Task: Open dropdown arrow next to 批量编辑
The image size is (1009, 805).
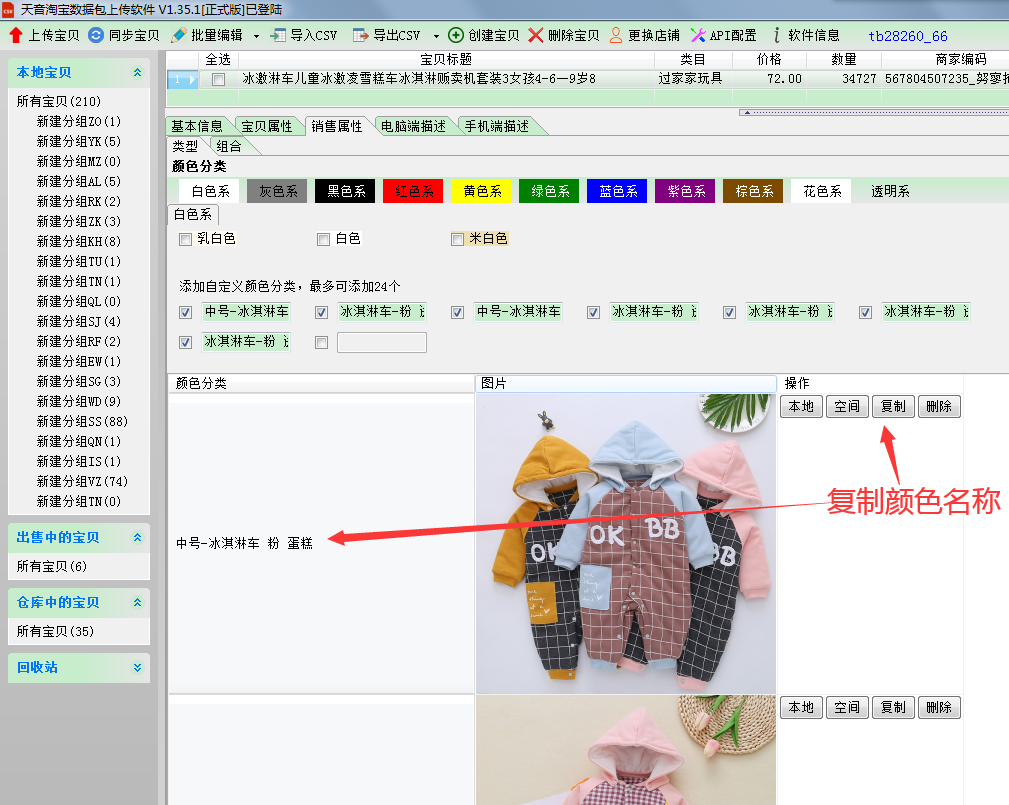Action: coord(256,36)
